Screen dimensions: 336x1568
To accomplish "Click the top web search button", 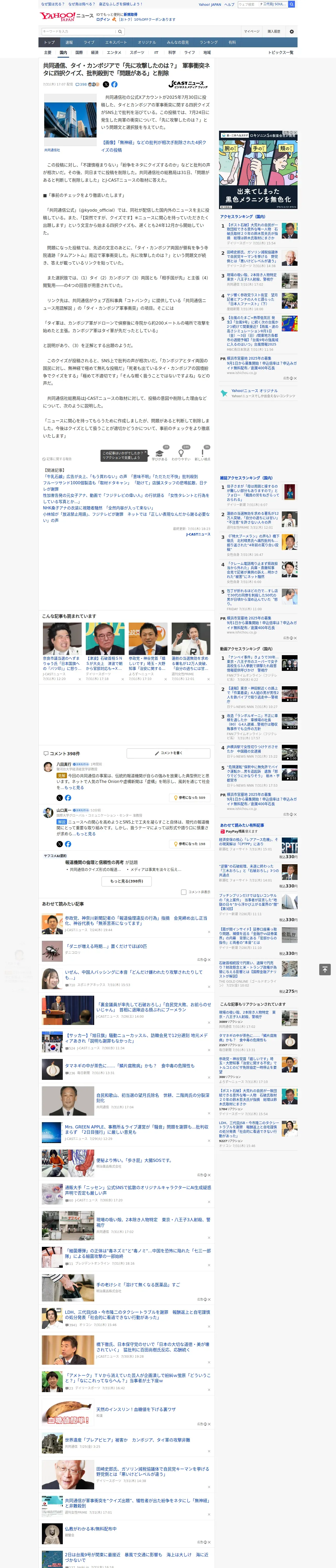I will [292, 4].
